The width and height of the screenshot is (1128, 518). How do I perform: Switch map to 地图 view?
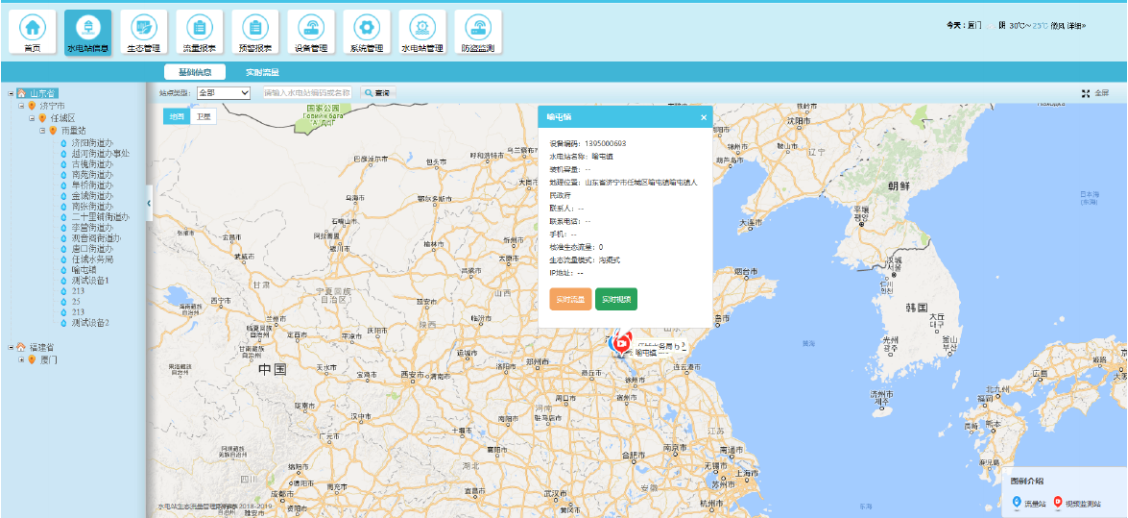pyautogui.click(x=176, y=117)
